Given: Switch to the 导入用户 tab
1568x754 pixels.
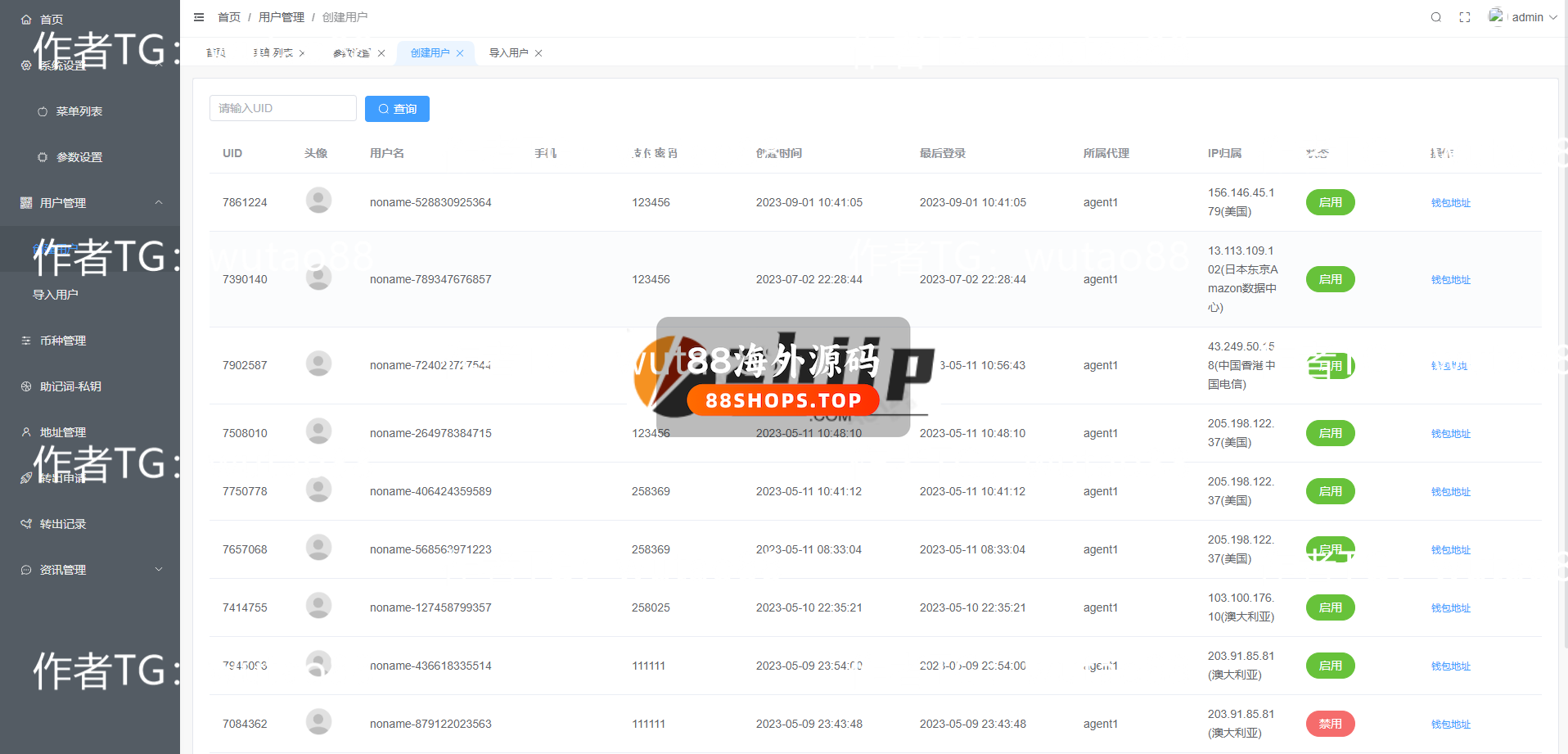Looking at the screenshot, I should click(x=508, y=53).
